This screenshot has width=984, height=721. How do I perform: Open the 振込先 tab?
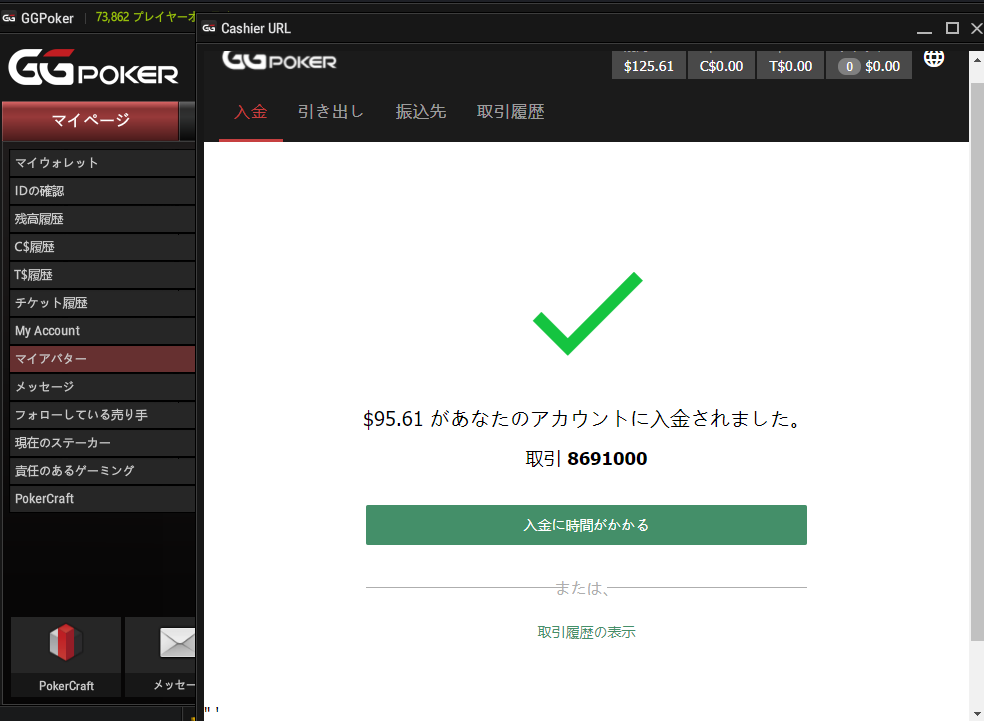[420, 112]
